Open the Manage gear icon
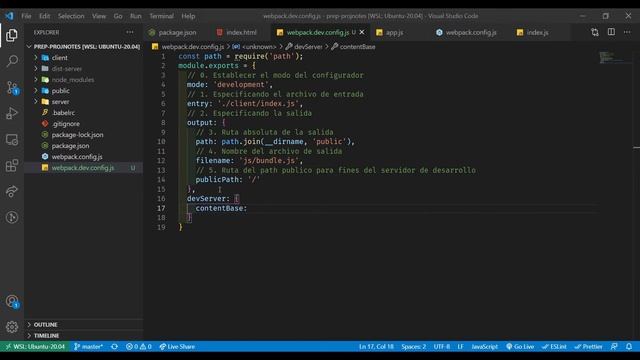The image size is (640, 360). [x=12, y=327]
